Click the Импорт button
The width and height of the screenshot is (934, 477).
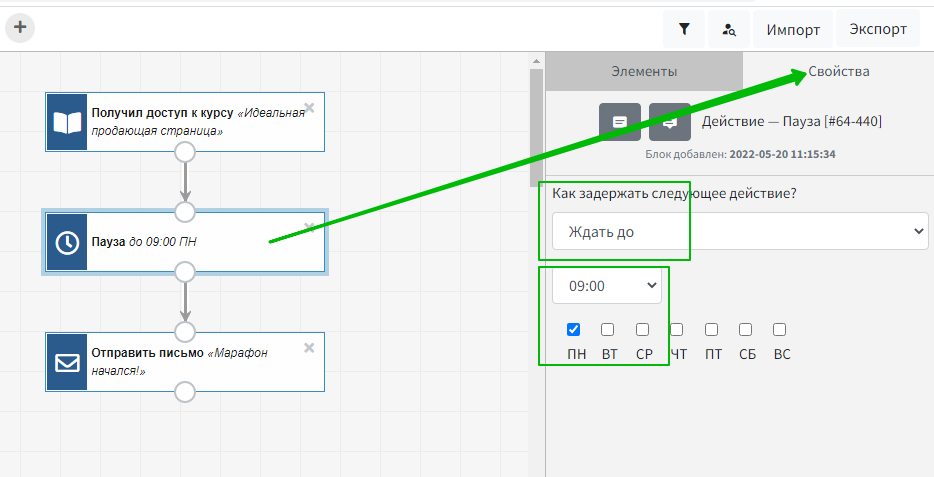coord(793,29)
